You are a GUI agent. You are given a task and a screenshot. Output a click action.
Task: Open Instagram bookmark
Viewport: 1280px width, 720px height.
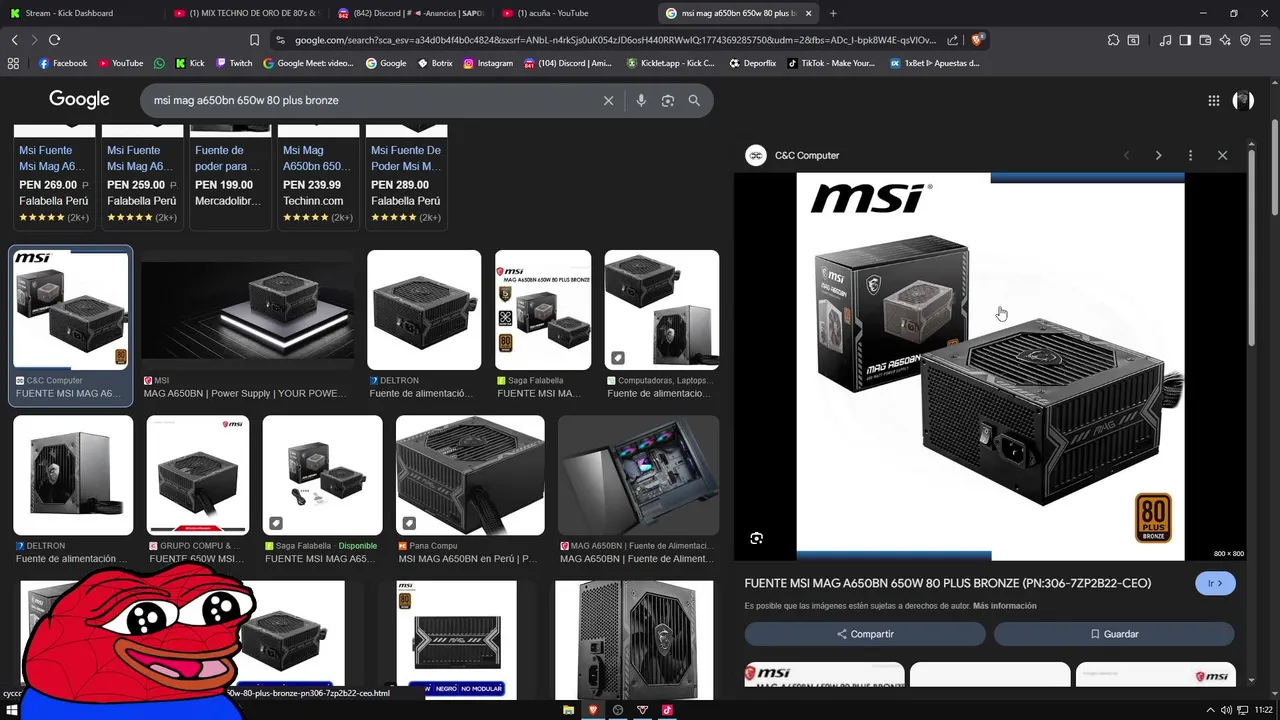[488, 63]
